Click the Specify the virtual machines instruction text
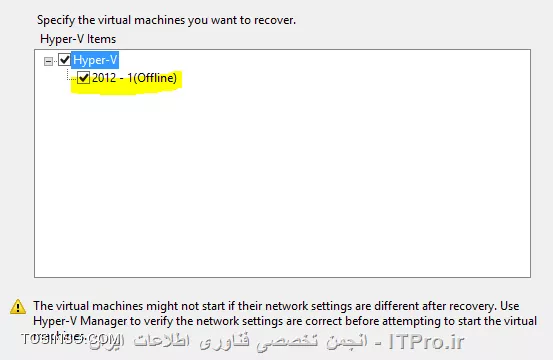The image size is (553, 360). pos(166,20)
